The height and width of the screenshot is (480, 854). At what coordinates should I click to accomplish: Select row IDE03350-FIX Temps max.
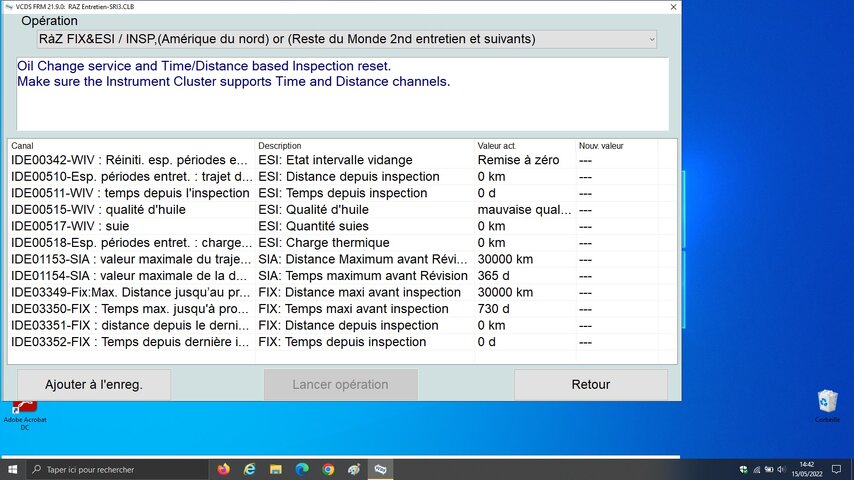coord(342,309)
